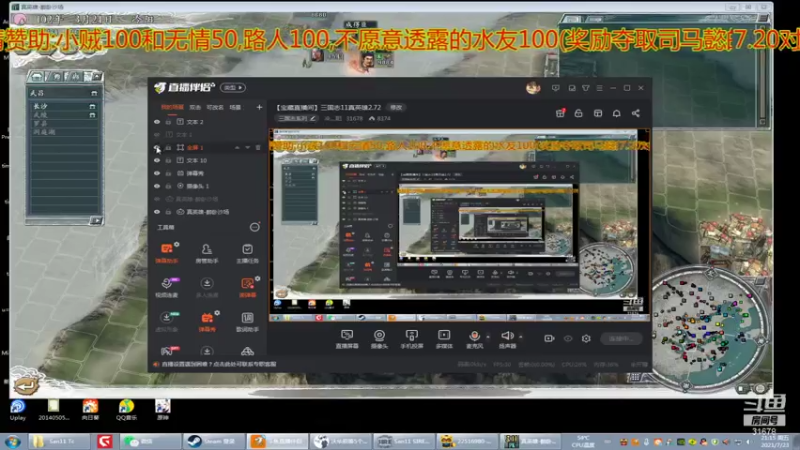800x450 pixels.
Task: Delete the 全屏 1 source with trash icon
Action: 258,147
